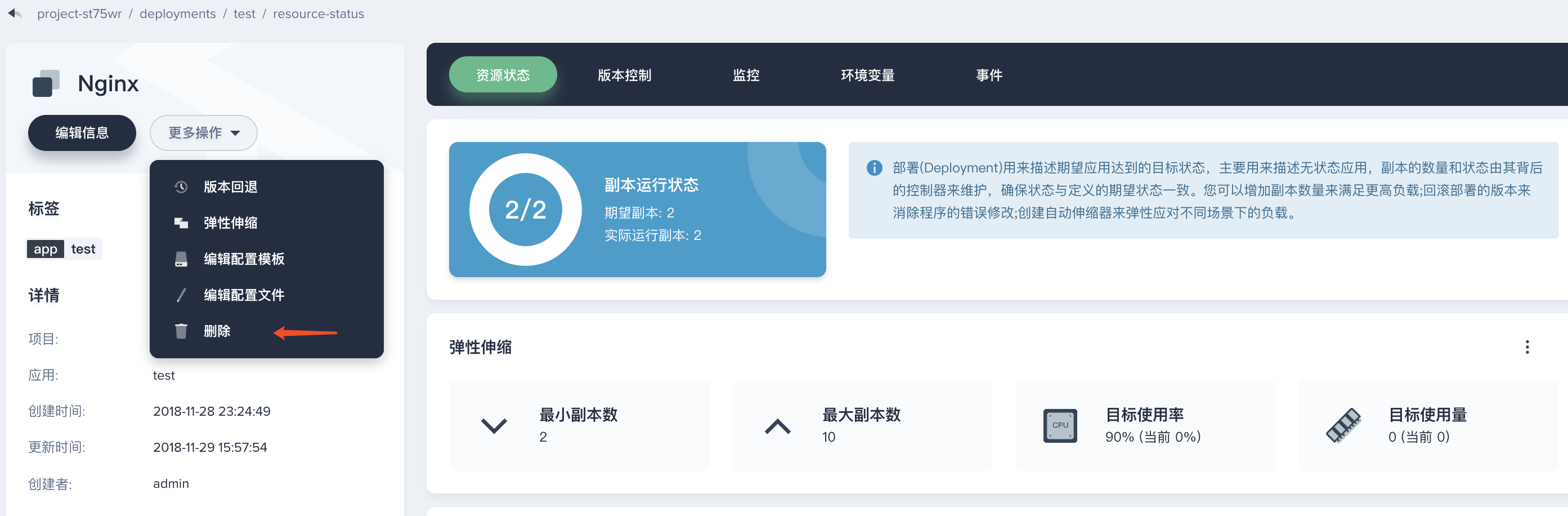Click the 编辑信息 button
The height and width of the screenshot is (516, 1568).
(x=82, y=133)
